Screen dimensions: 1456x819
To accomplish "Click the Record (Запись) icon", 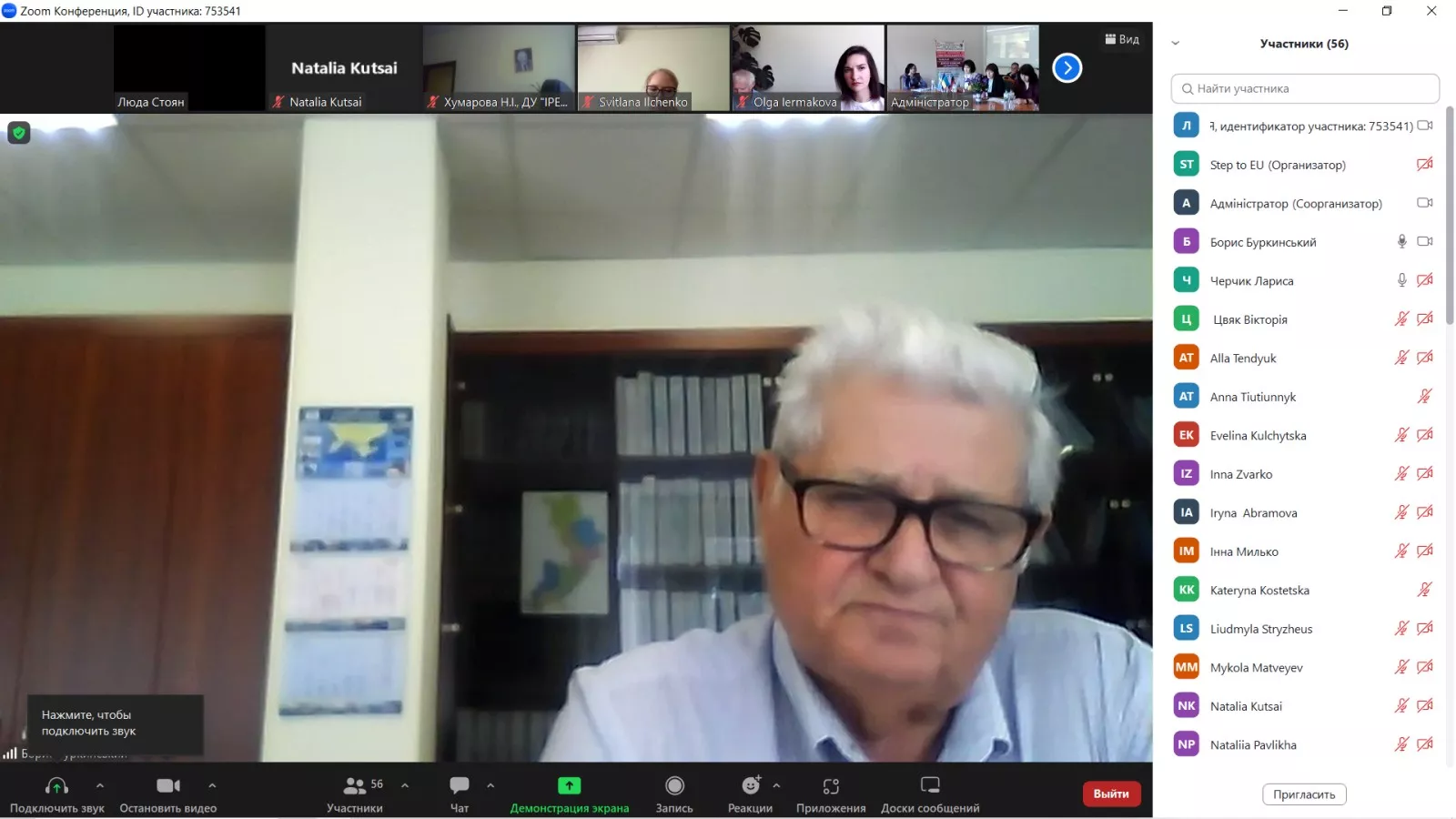I will [674, 786].
